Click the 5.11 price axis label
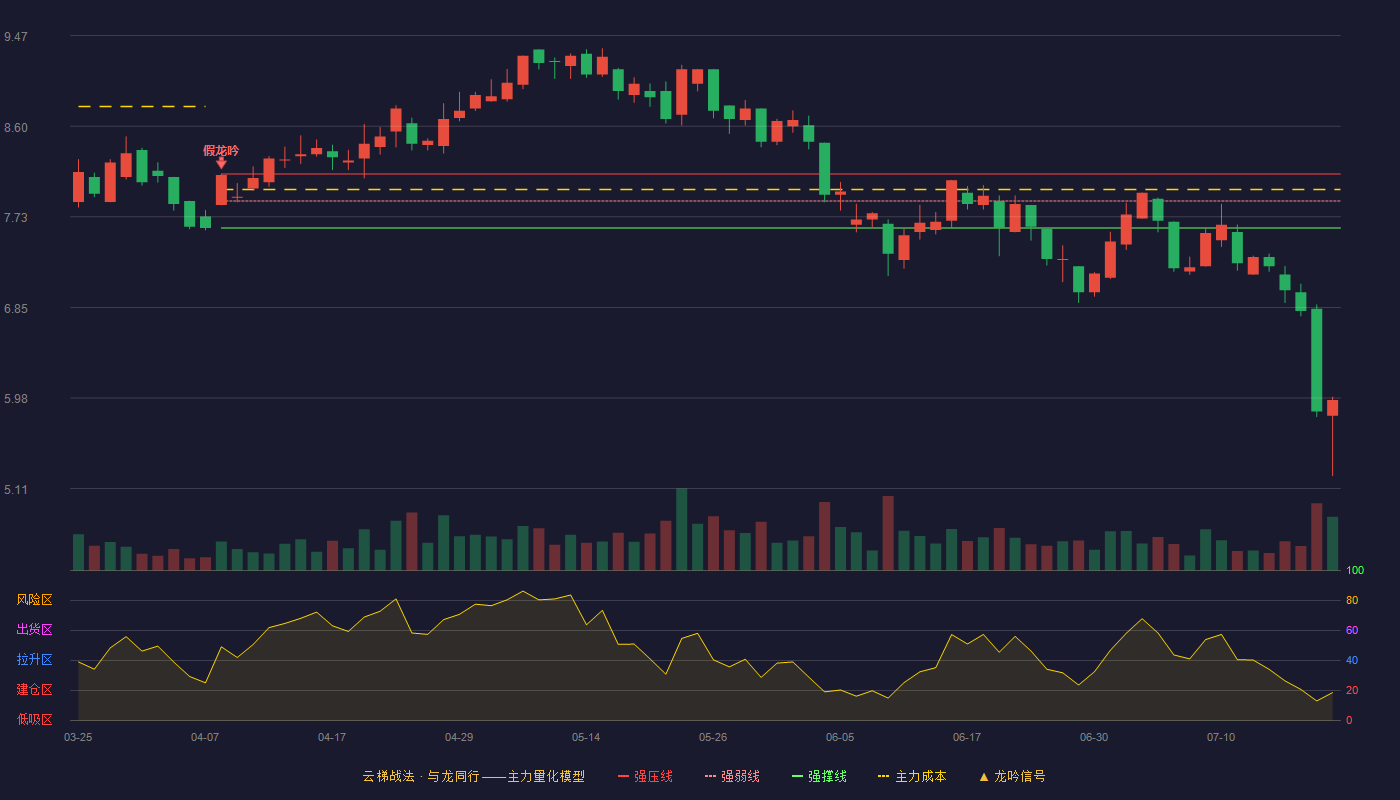This screenshot has height=800, width=1400. click(15, 490)
